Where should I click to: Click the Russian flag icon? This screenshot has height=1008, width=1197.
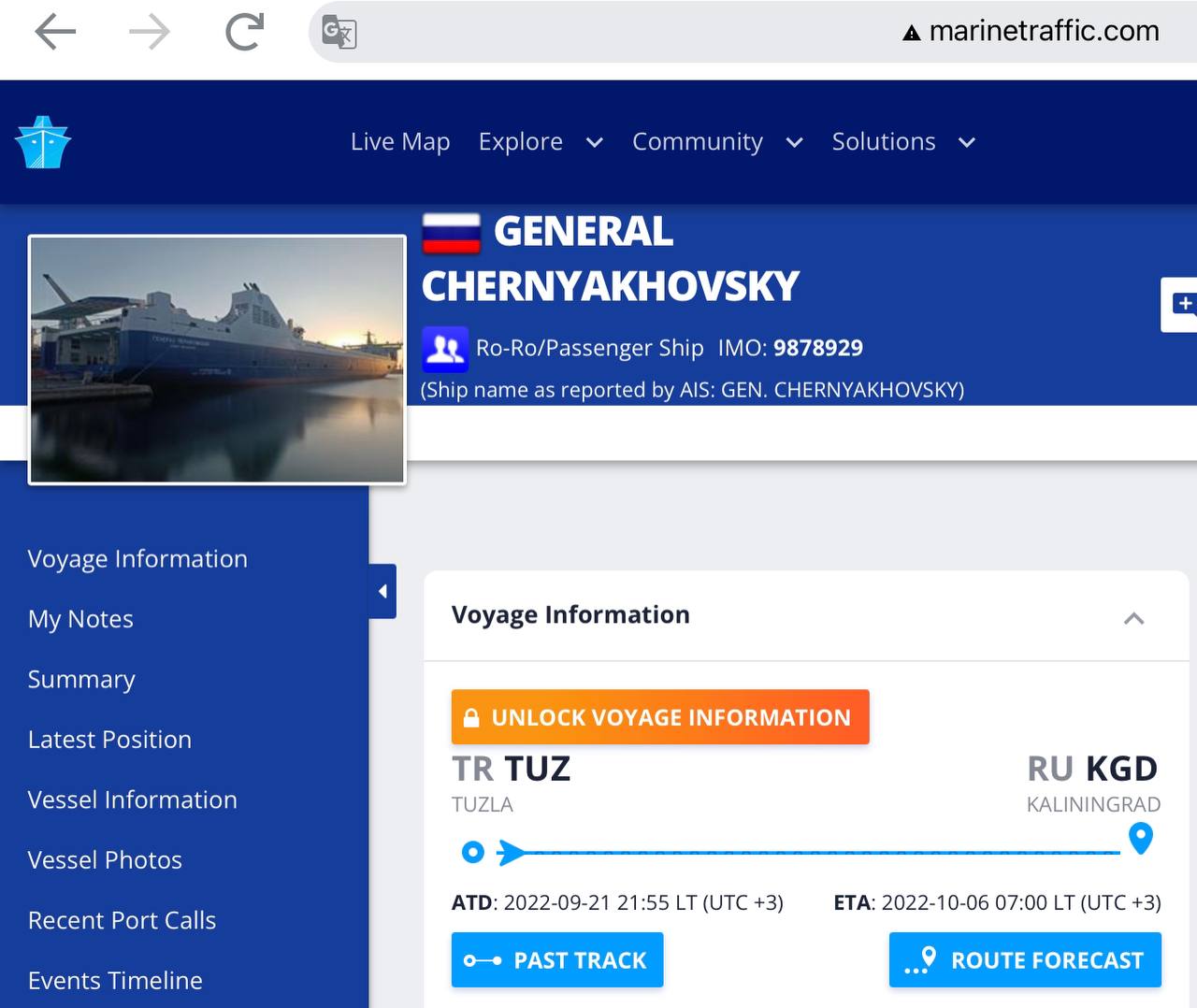pyautogui.click(x=451, y=234)
